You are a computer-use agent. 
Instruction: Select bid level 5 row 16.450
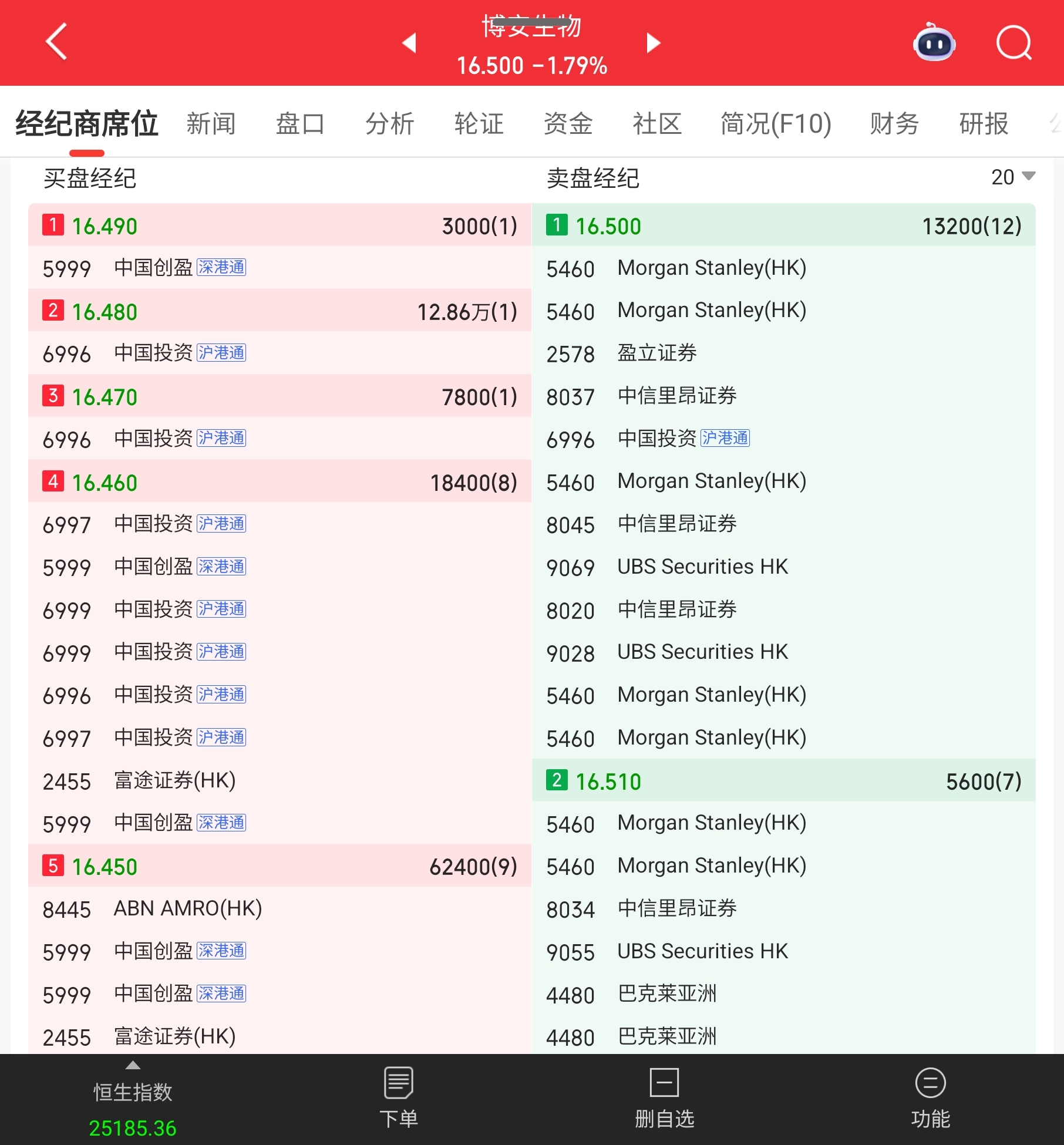tap(280, 866)
